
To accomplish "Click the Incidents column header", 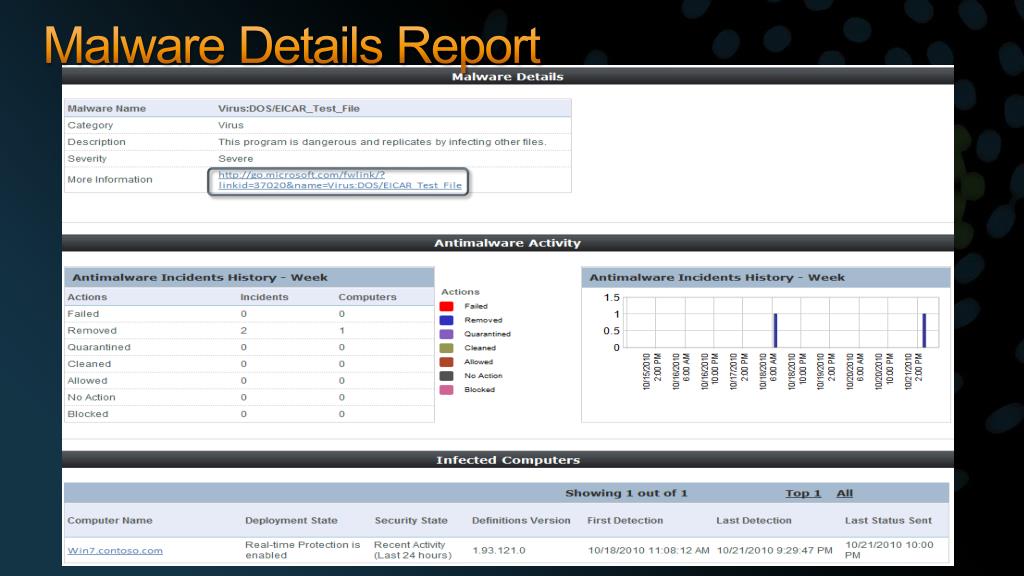I will 264,296.
